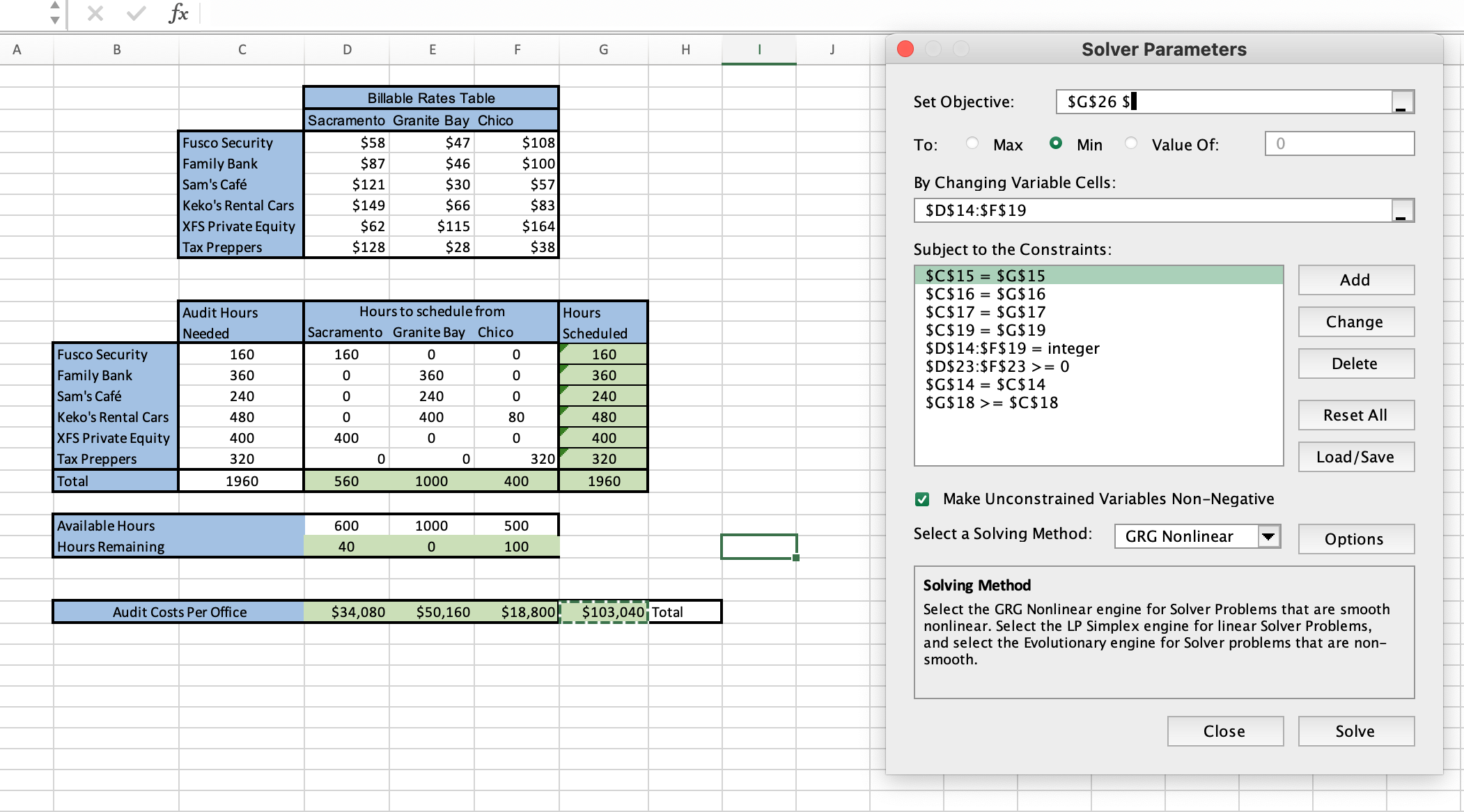Click the Add constraint button
The width and height of the screenshot is (1464, 812).
(x=1355, y=280)
